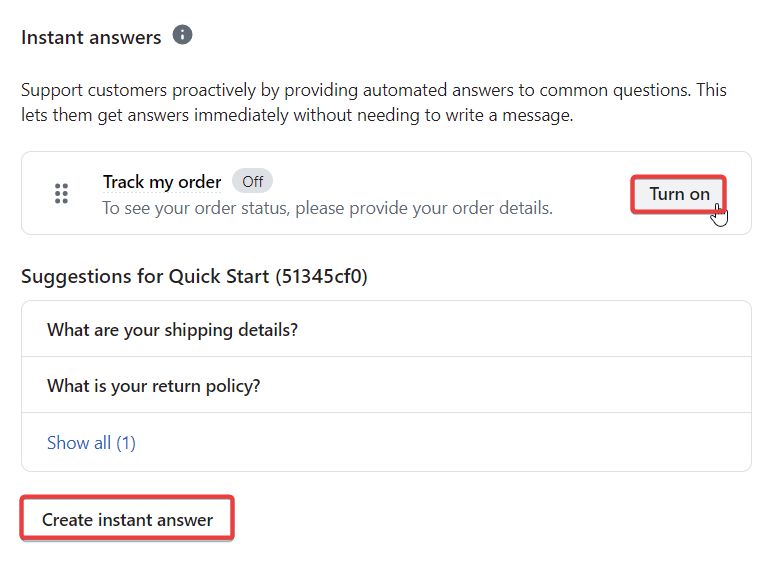Select "What is your return policy?" suggestion
This screenshot has height=563, width=771.
tap(153, 386)
